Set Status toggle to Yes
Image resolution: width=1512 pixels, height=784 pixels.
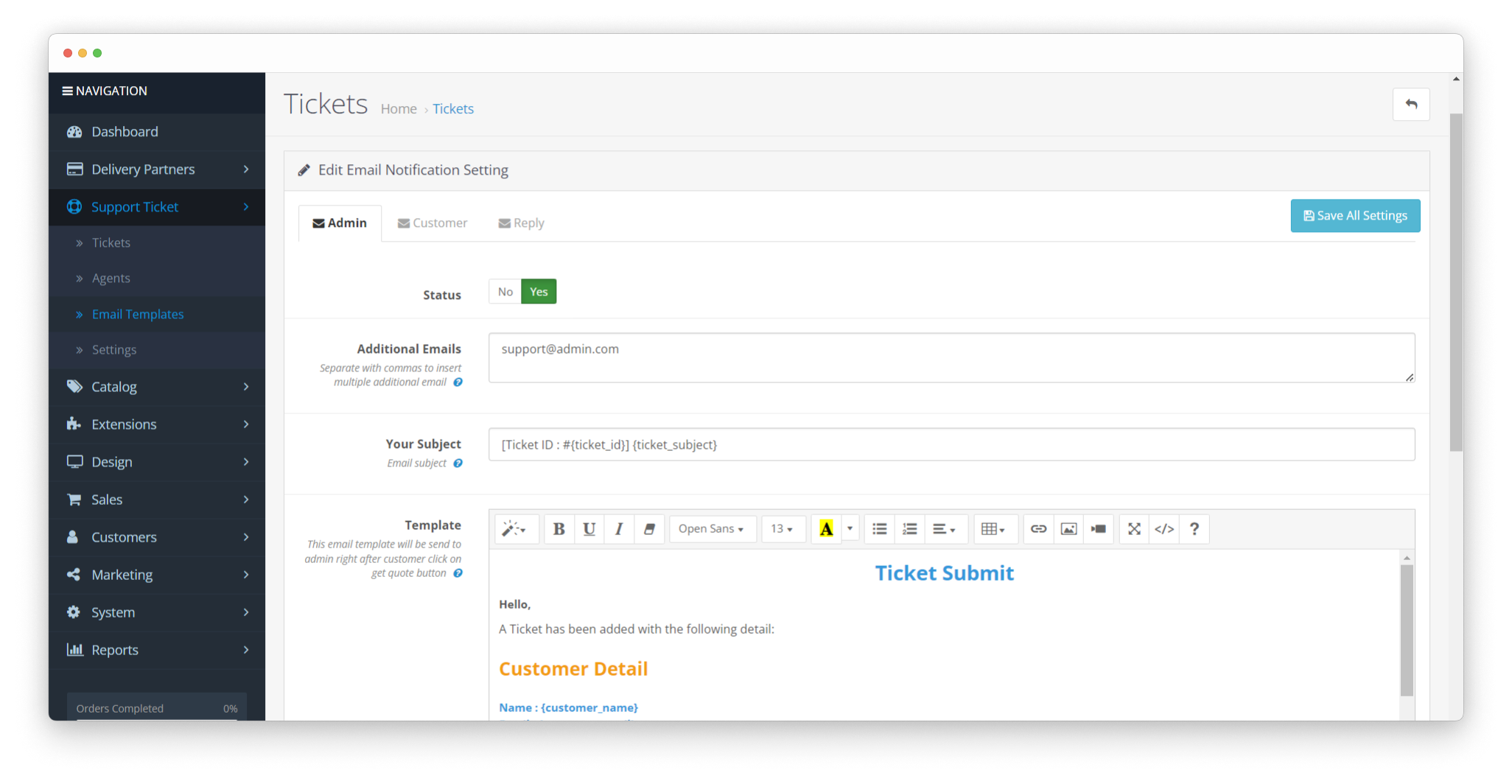point(539,292)
